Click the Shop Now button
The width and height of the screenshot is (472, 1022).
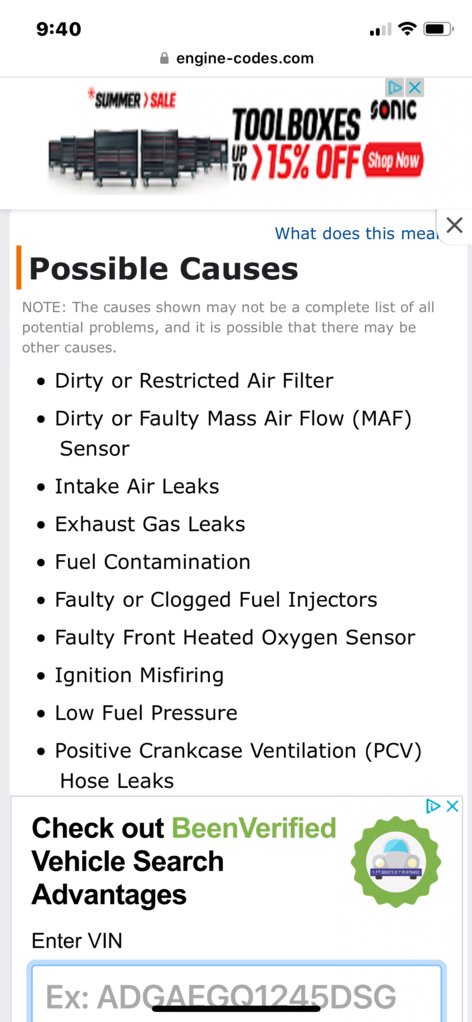(x=392, y=160)
